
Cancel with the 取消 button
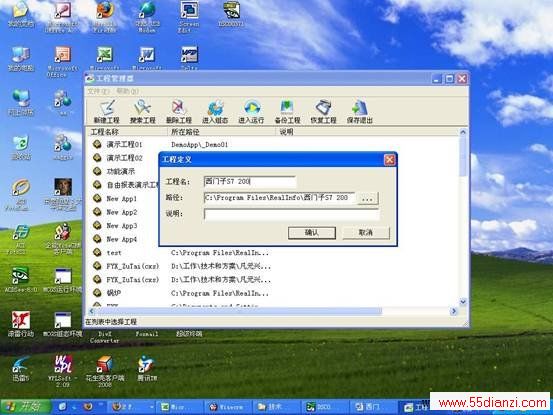(366, 233)
